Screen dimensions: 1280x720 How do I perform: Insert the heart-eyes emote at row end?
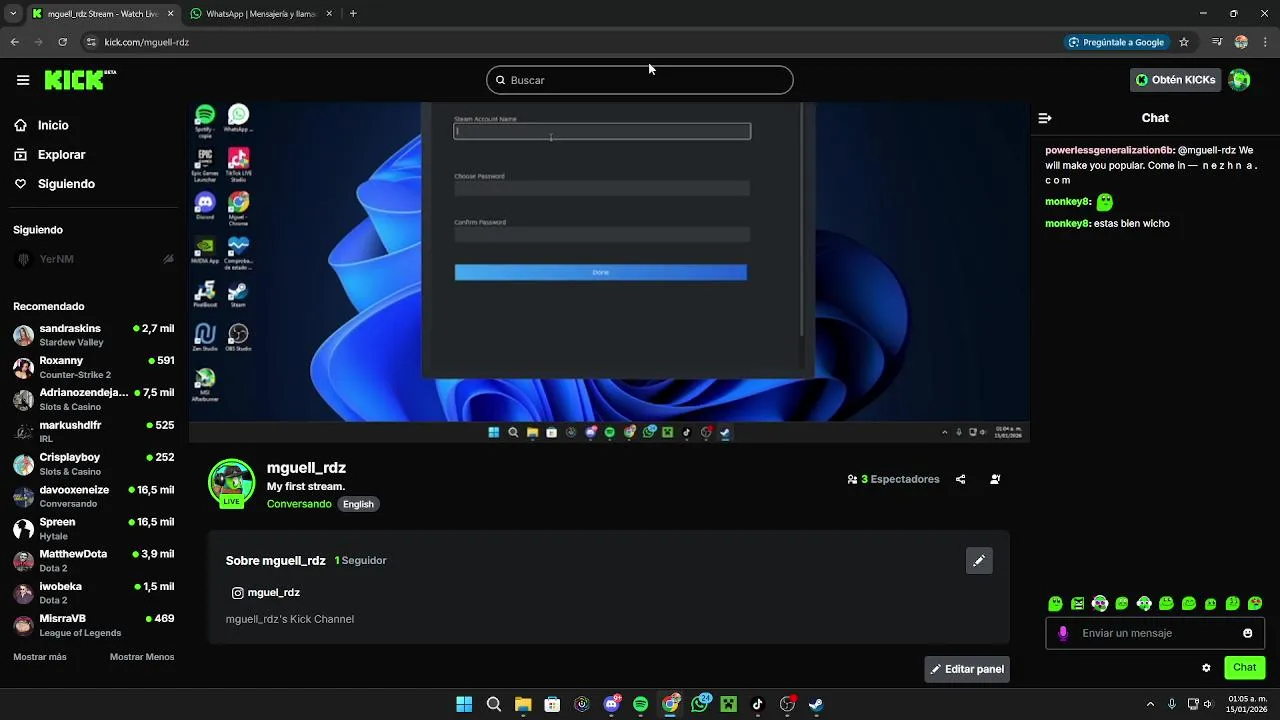[x=1255, y=604]
